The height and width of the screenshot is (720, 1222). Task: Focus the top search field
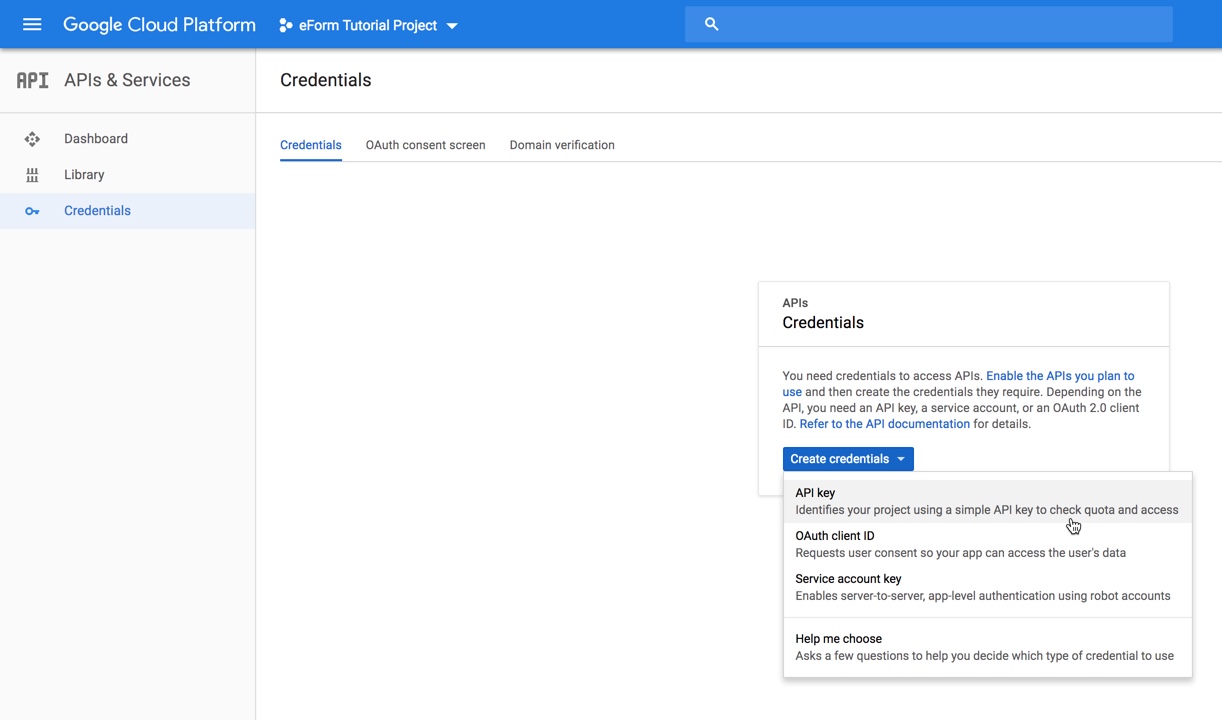pyautogui.click(x=928, y=24)
